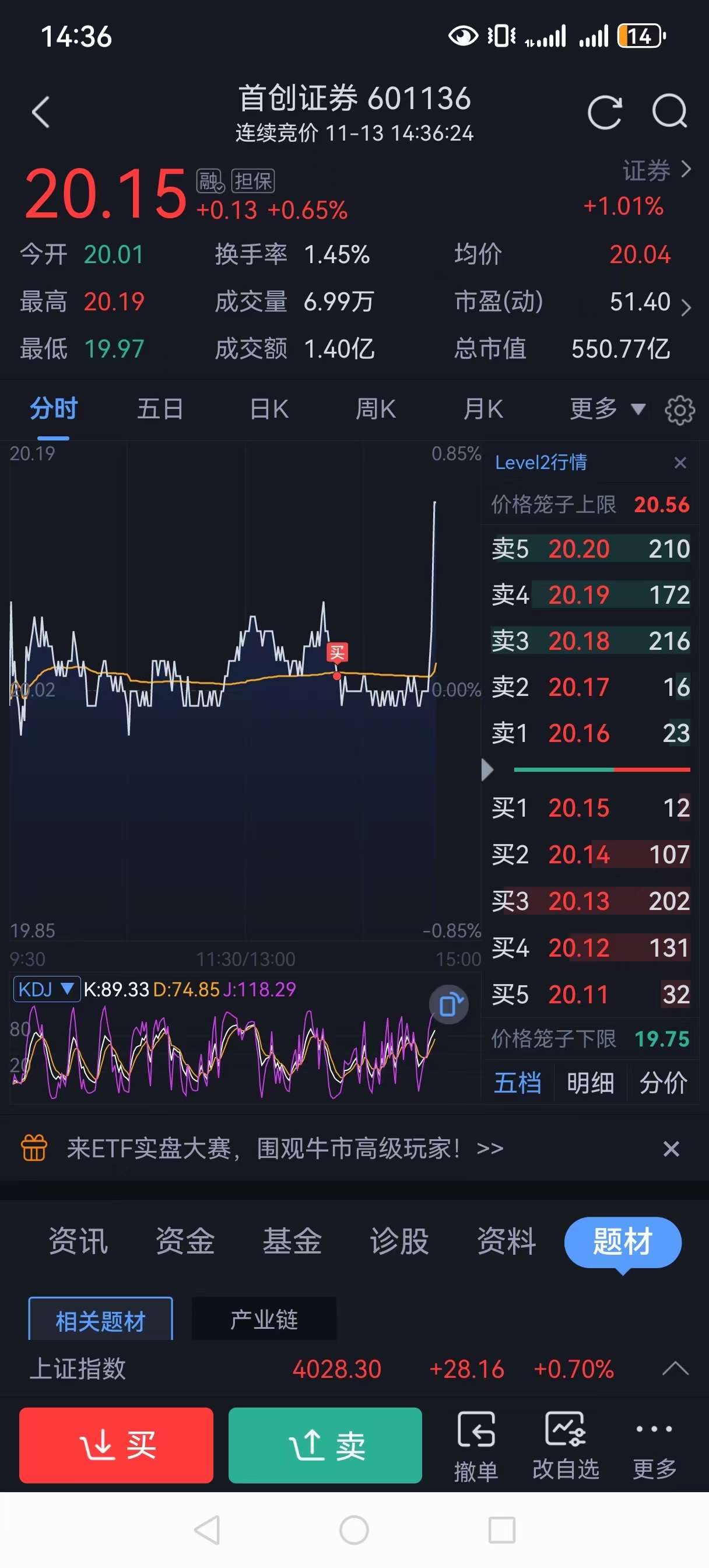The width and height of the screenshot is (709, 1568).
Task: Switch to 日K chart tab
Action: 269,408
